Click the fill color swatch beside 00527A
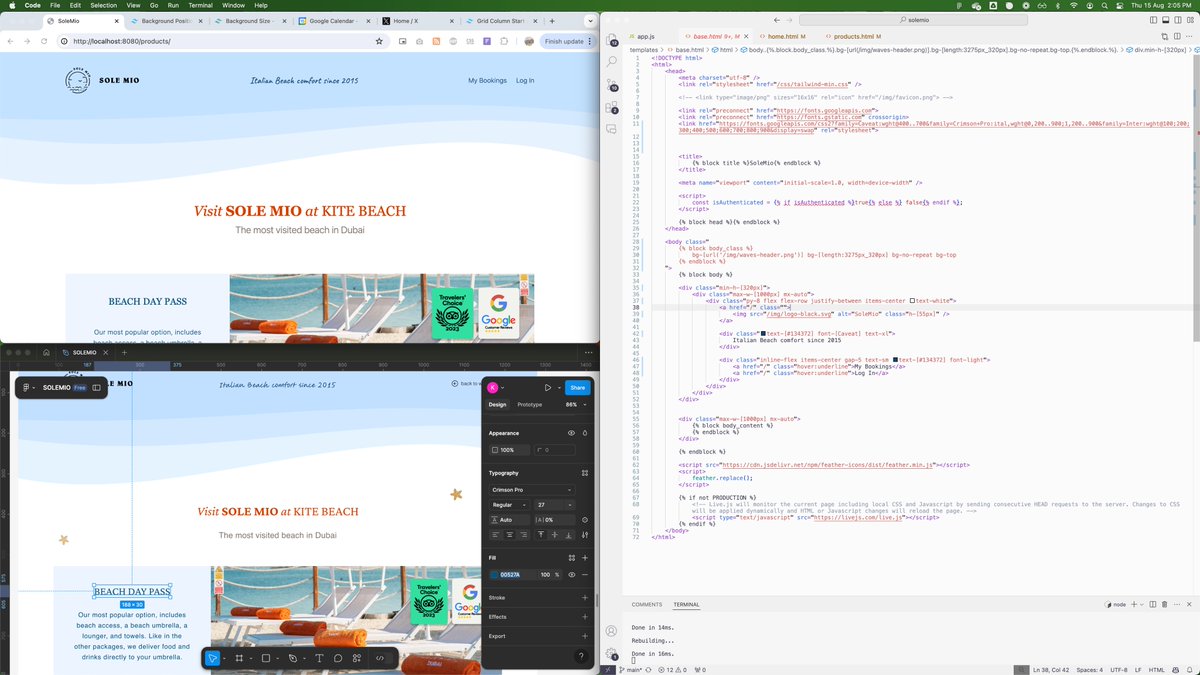This screenshot has width=1200, height=675. (x=494, y=574)
